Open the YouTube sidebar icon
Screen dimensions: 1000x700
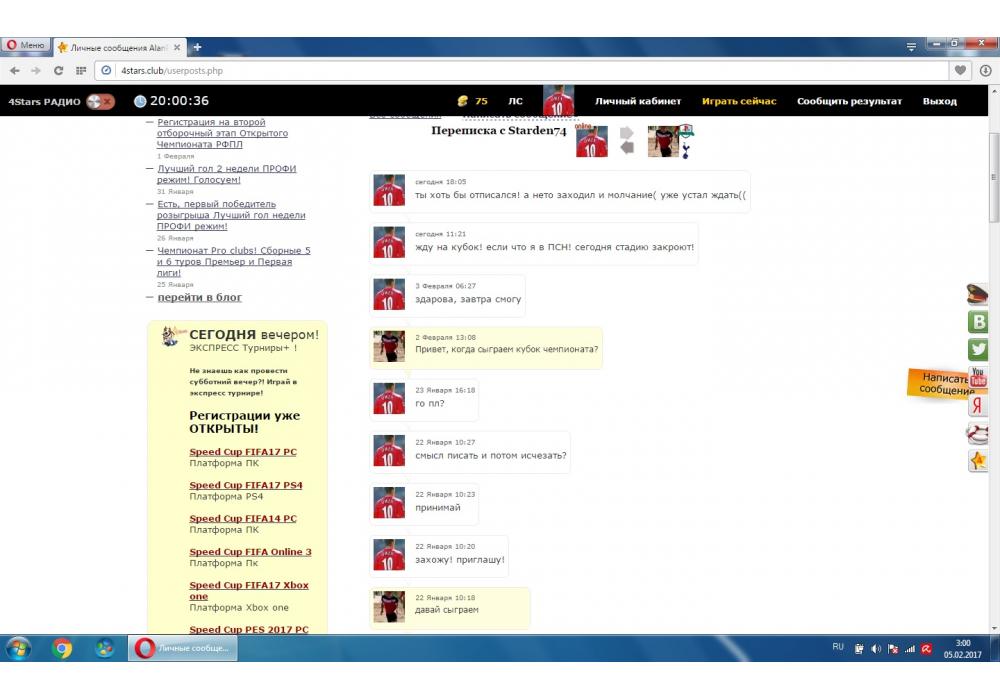(978, 377)
